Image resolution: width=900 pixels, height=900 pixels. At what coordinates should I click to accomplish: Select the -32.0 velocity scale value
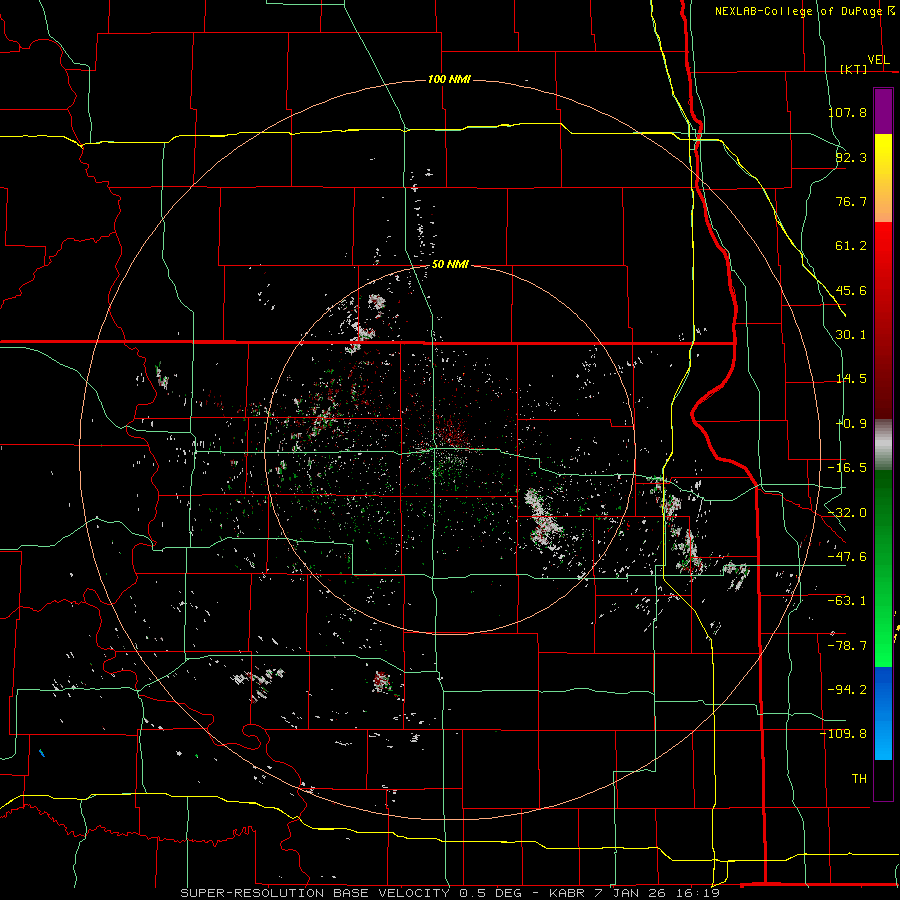point(847,513)
